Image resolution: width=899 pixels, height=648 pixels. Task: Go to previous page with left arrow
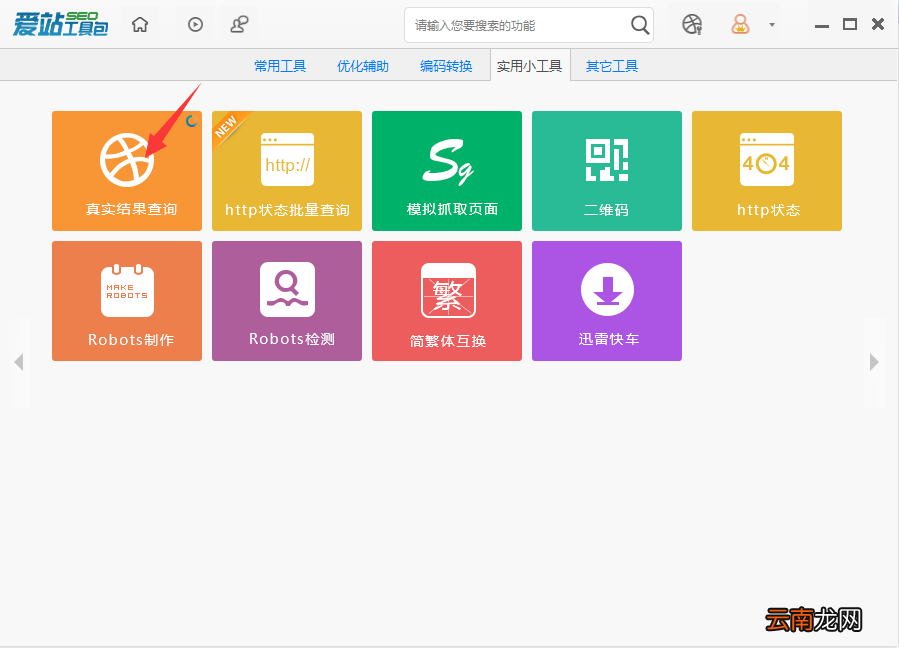[x=19, y=362]
